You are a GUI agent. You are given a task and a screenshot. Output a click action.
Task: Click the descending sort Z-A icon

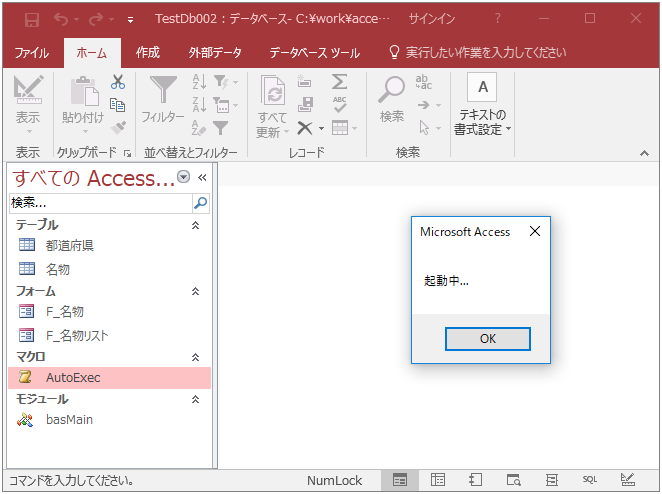pos(199,104)
